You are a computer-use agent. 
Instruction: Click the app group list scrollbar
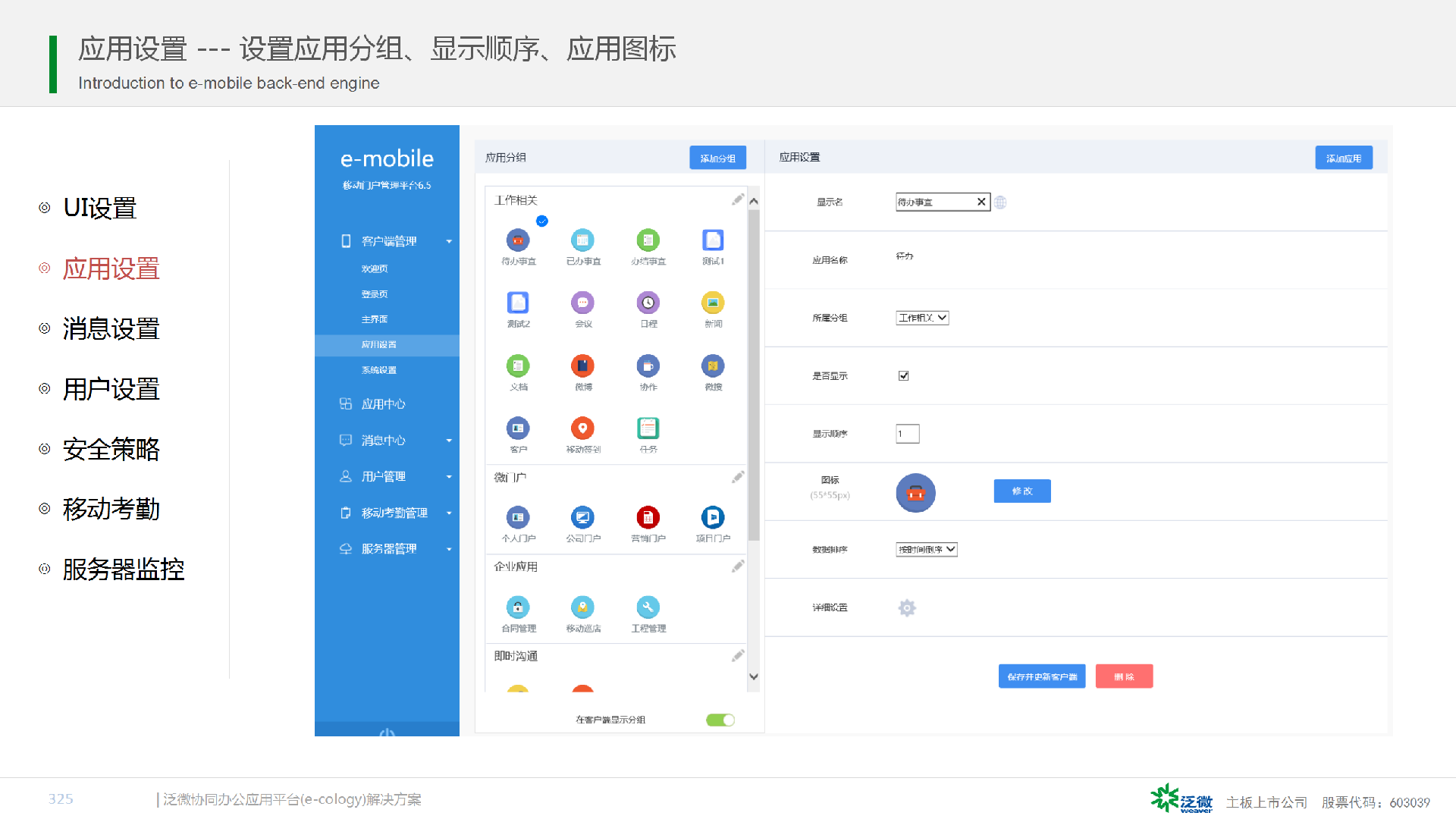754,375
